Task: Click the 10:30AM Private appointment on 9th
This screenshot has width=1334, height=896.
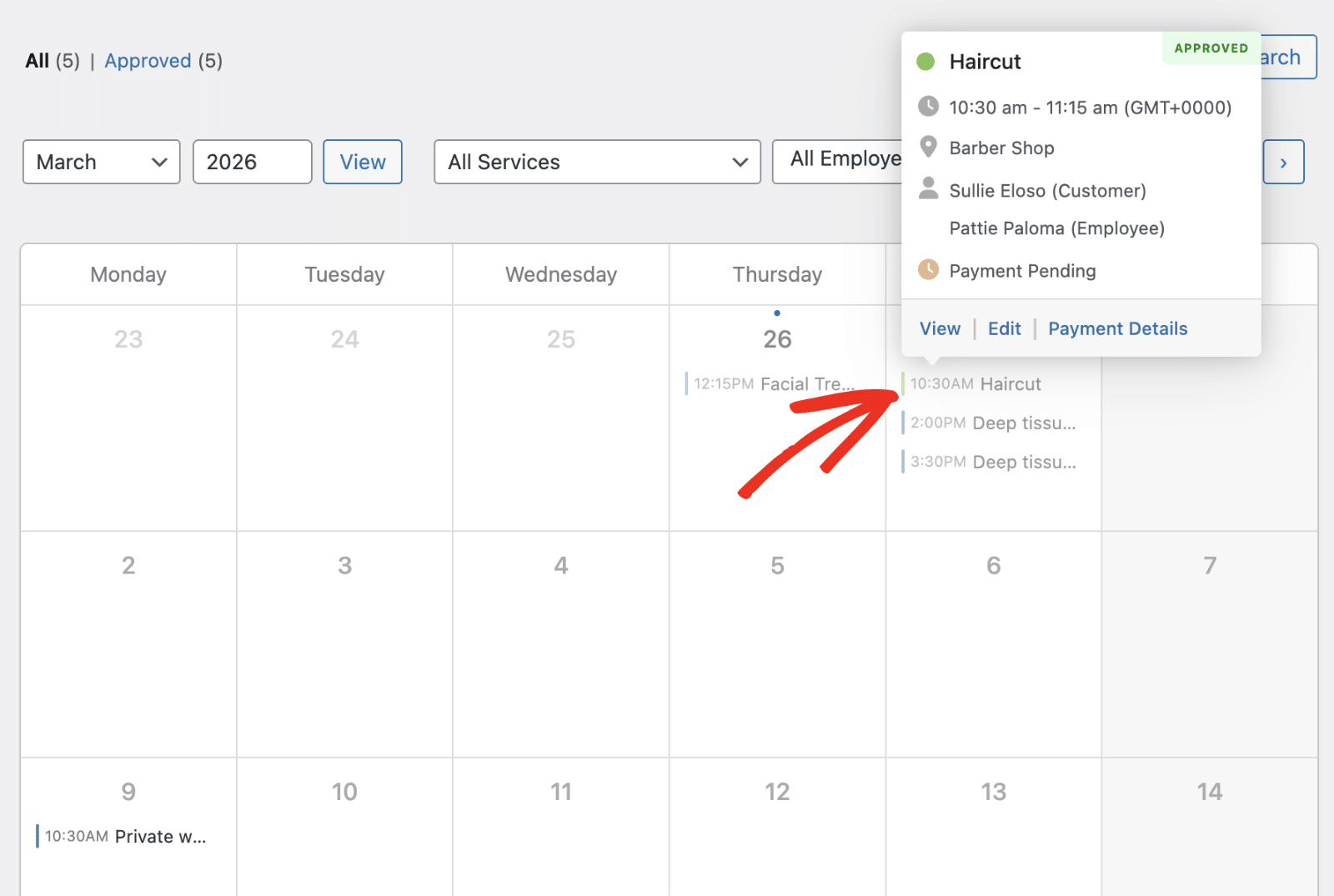Action: click(125, 837)
